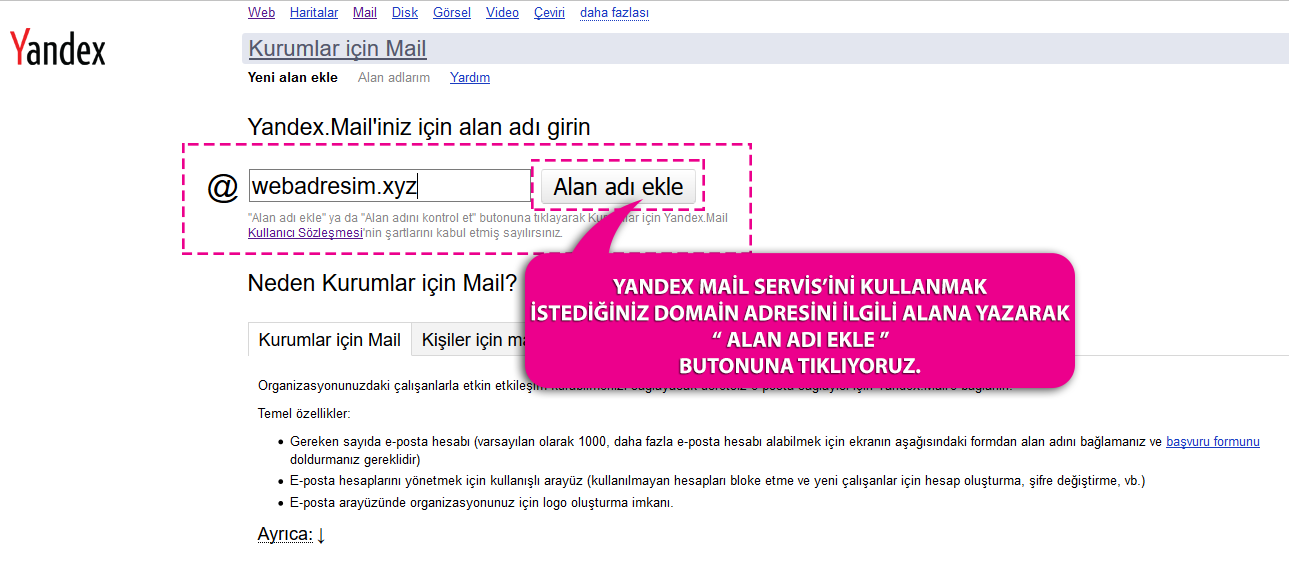This screenshot has width=1289, height=581.
Task: Open Görsel search link
Action: (452, 13)
